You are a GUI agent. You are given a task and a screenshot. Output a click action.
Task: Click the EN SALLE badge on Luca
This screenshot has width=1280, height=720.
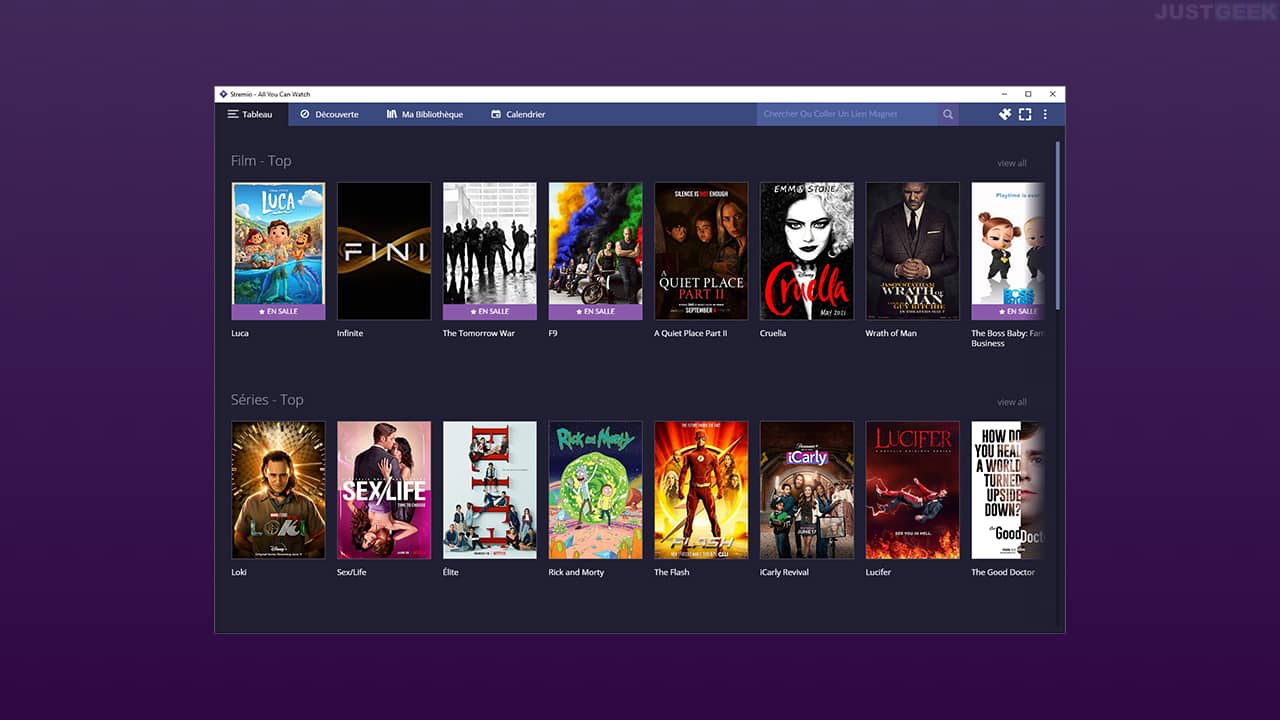(278, 312)
